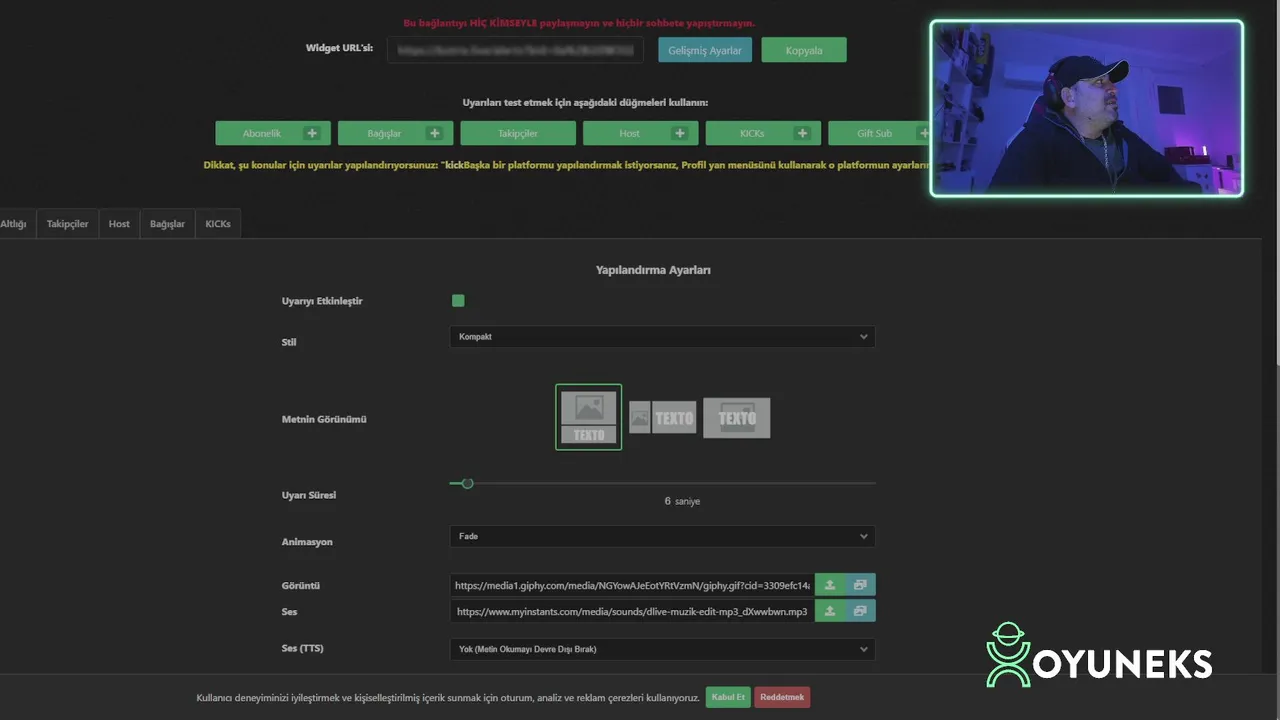Image resolution: width=1280 pixels, height=720 pixels.
Task: Upload a file for the Görüntü field
Action: pyautogui.click(x=830, y=585)
